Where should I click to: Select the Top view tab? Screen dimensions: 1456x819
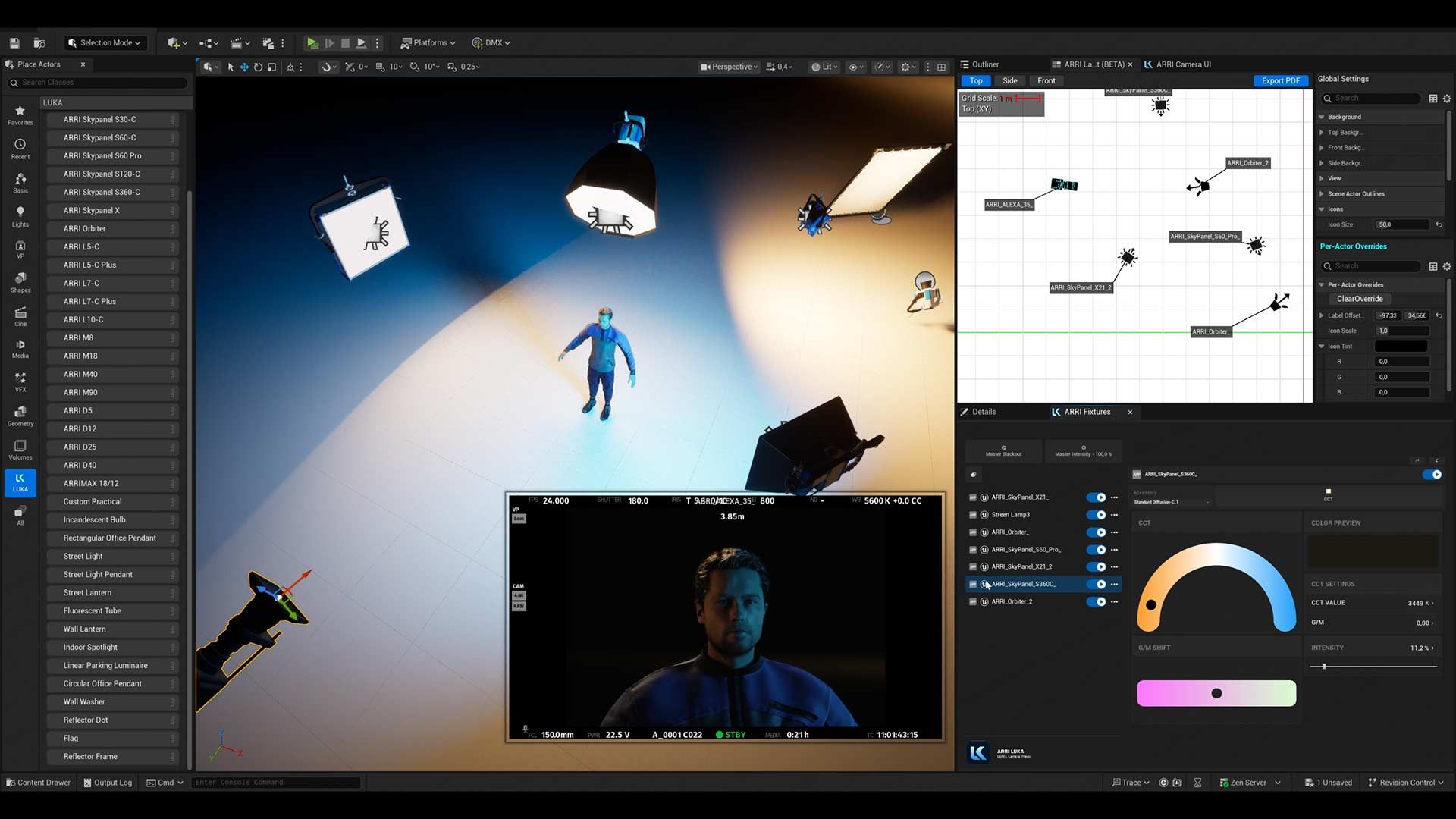pyautogui.click(x=976, y=81)
